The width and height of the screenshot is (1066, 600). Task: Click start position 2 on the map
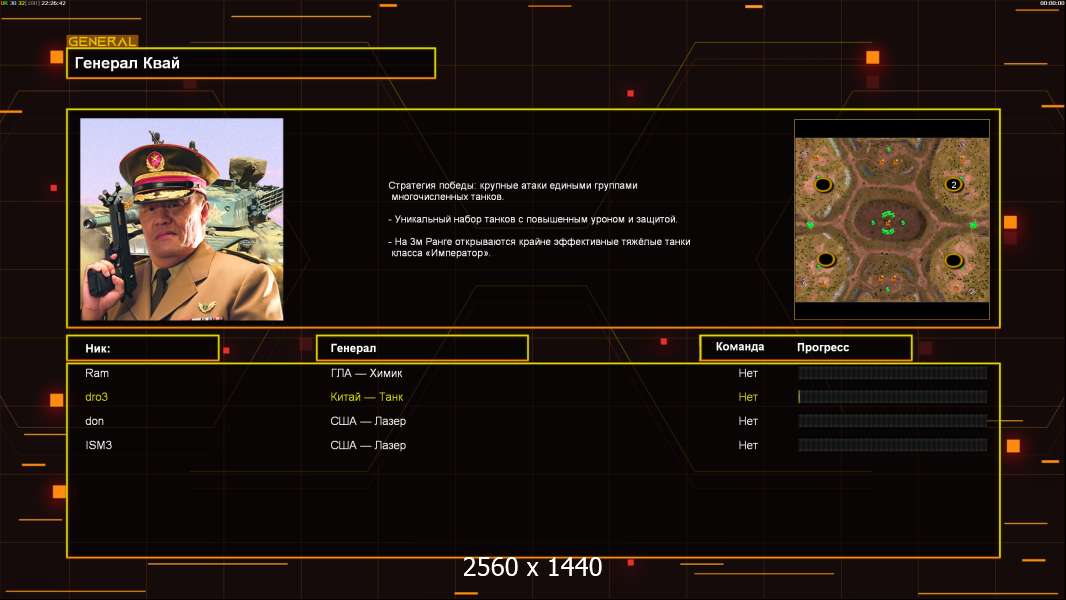click(953, 185)
